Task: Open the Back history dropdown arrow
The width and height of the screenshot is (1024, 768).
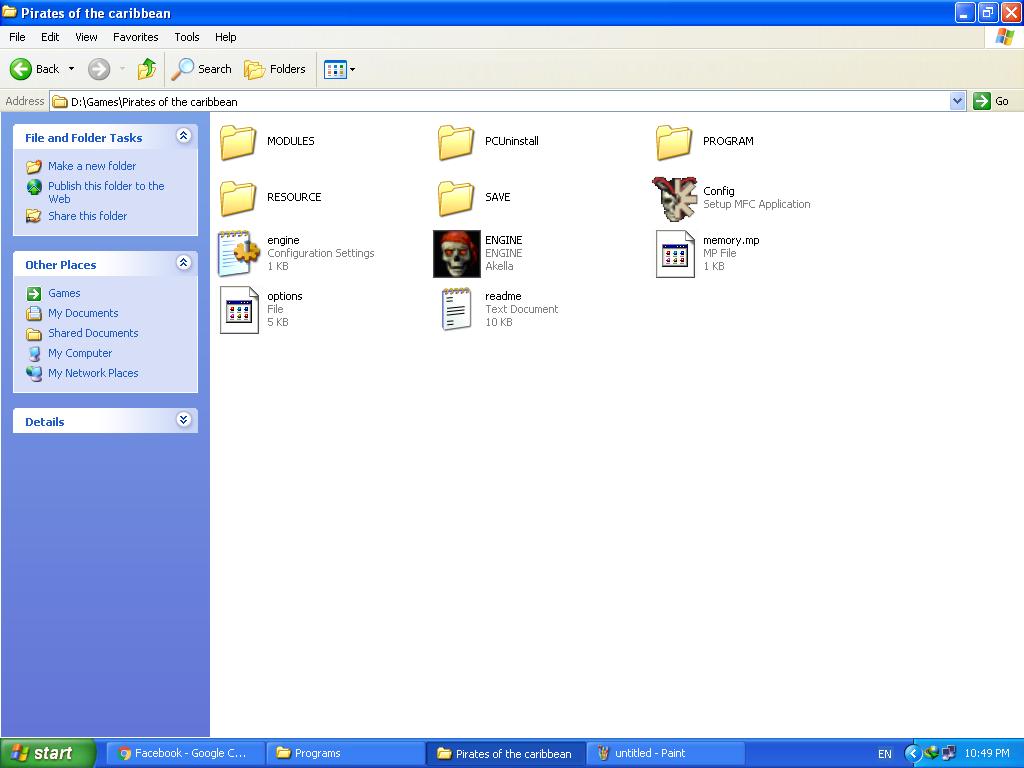Action: coord(71,69)
